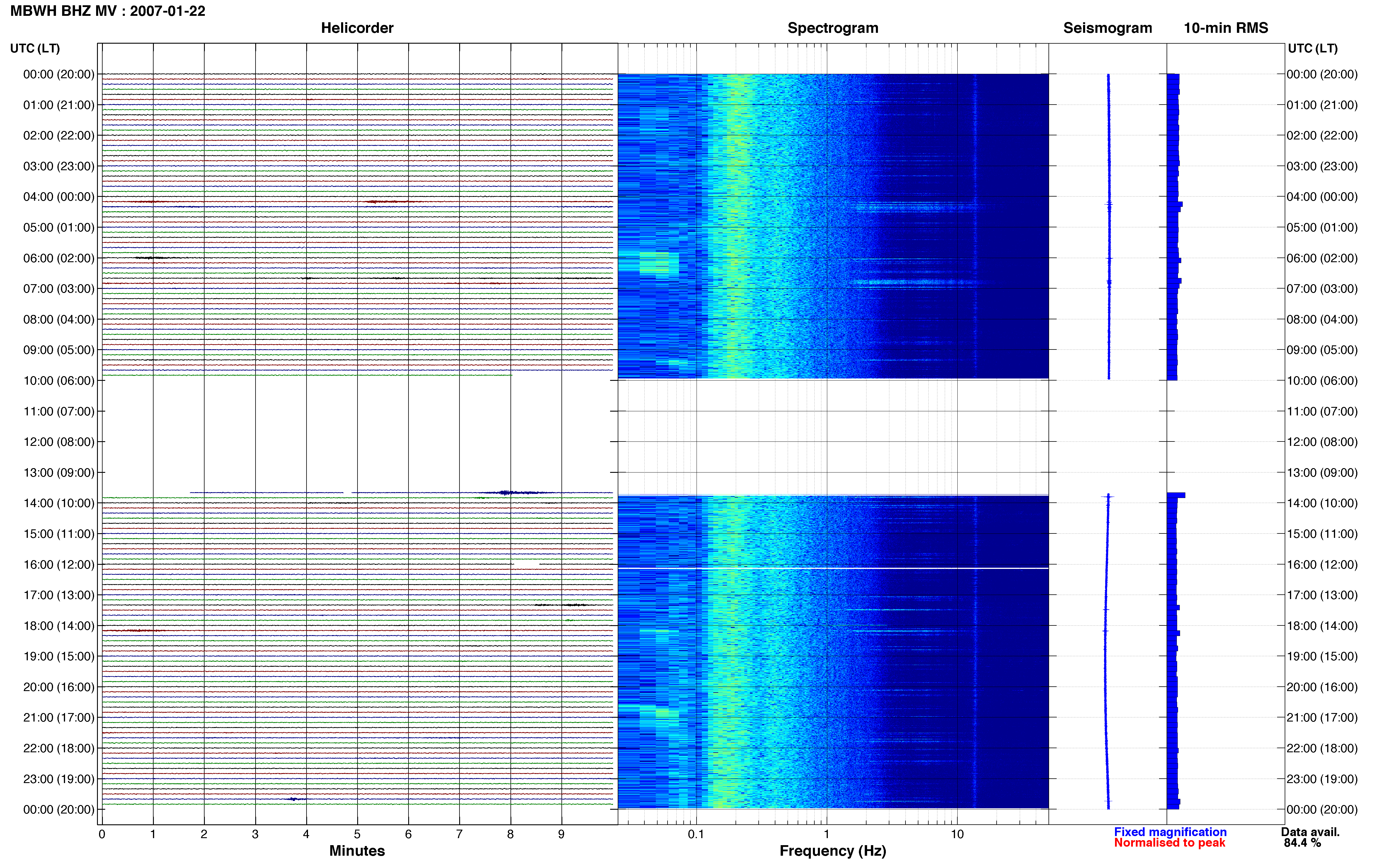Click minute tick label "0" under helicorder
Screen dimensions: 1389x868
(102, 834)
